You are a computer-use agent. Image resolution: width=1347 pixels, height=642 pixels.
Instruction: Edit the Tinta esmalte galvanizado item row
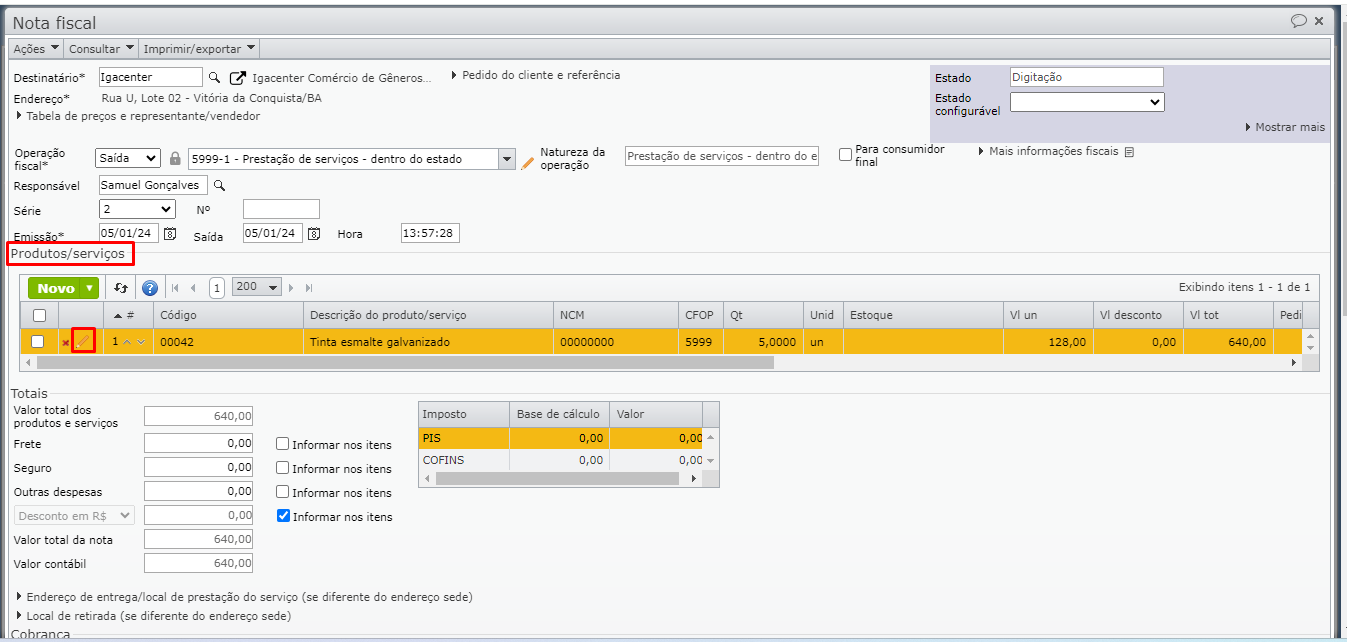point(84,342)
